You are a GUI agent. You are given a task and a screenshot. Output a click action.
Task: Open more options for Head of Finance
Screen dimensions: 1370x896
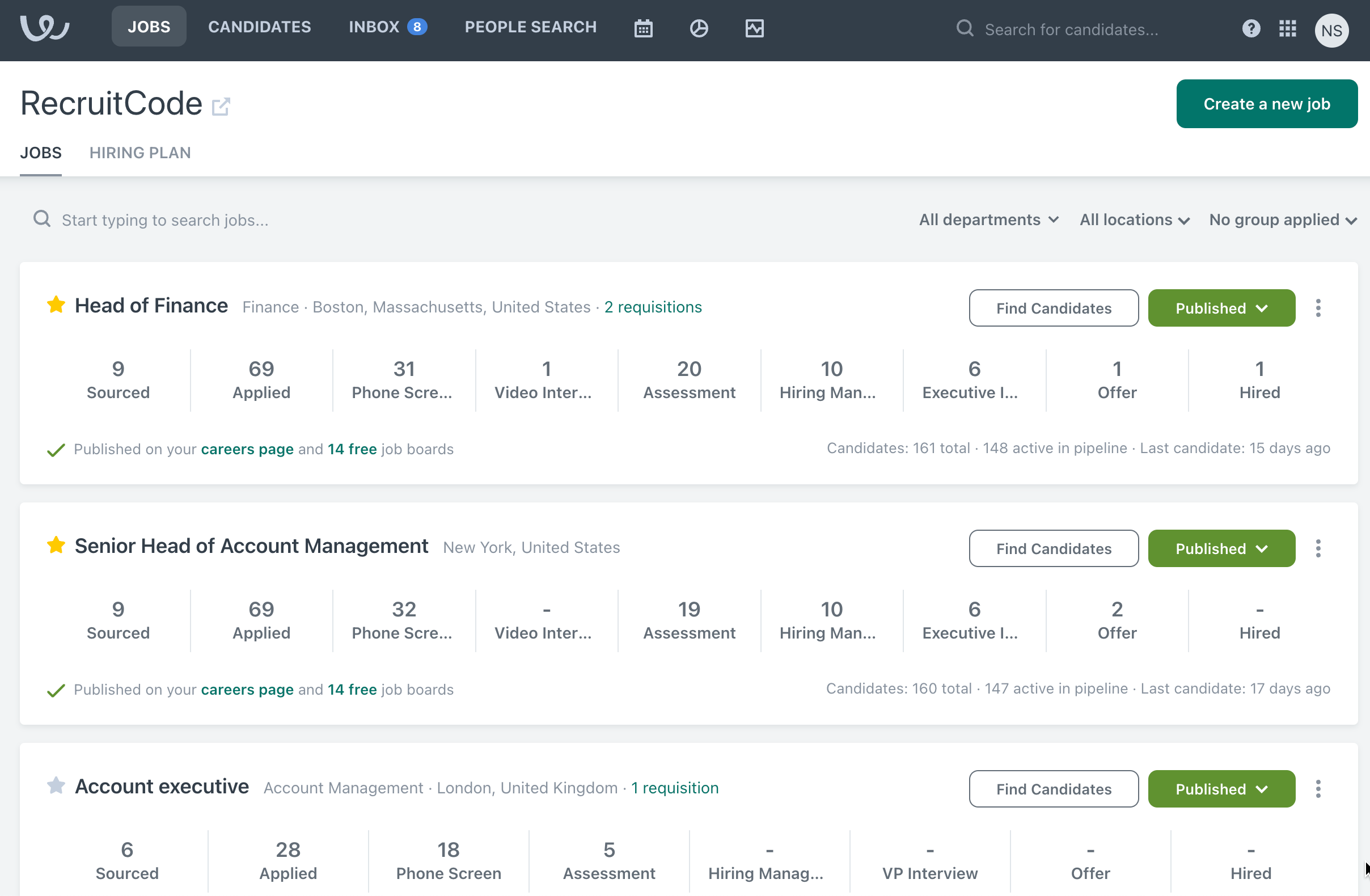(x=1318, y=308)
